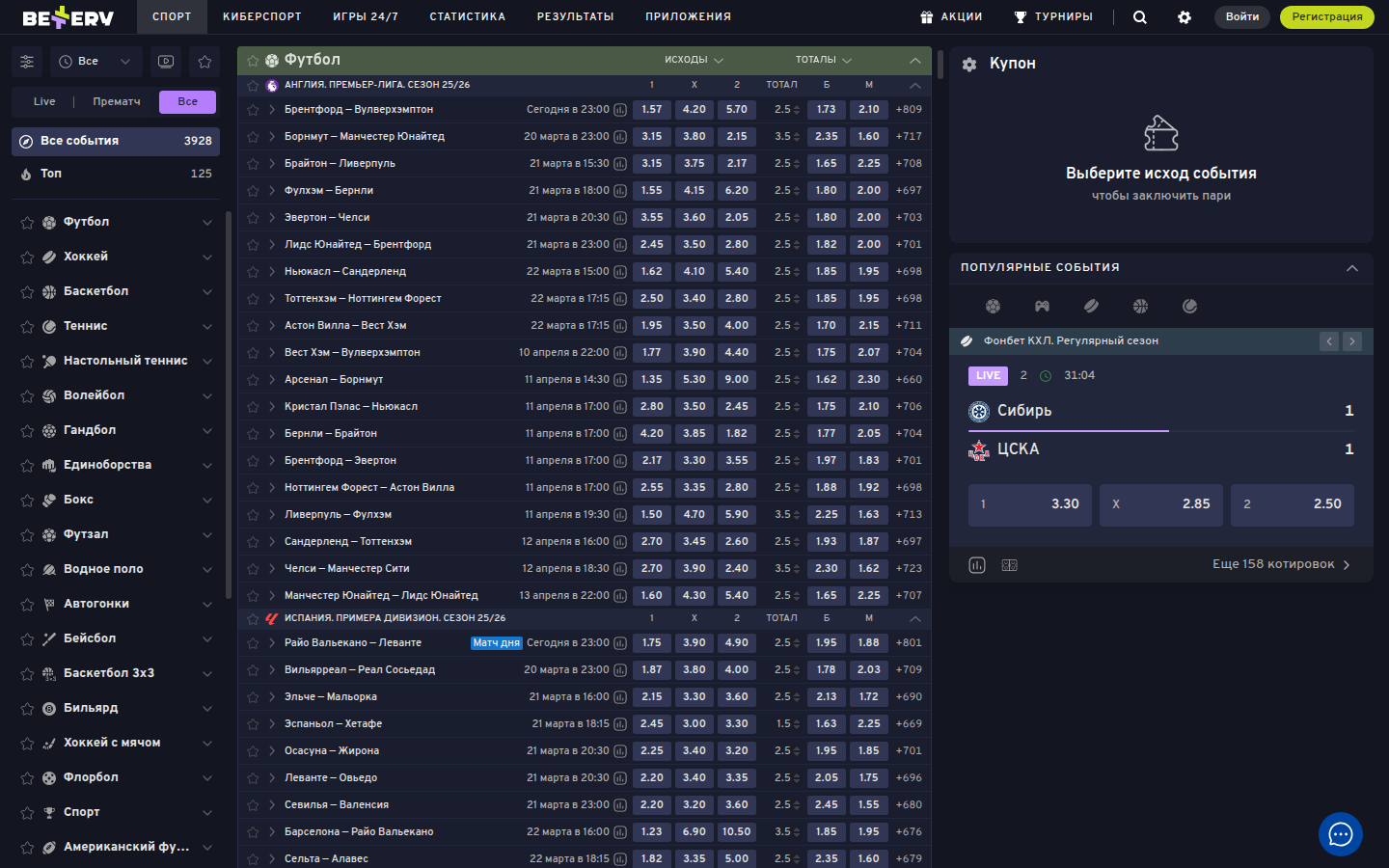1389x868 pixels.
Task: Open the live chat support bubble
Action: tap(1340, 834)
